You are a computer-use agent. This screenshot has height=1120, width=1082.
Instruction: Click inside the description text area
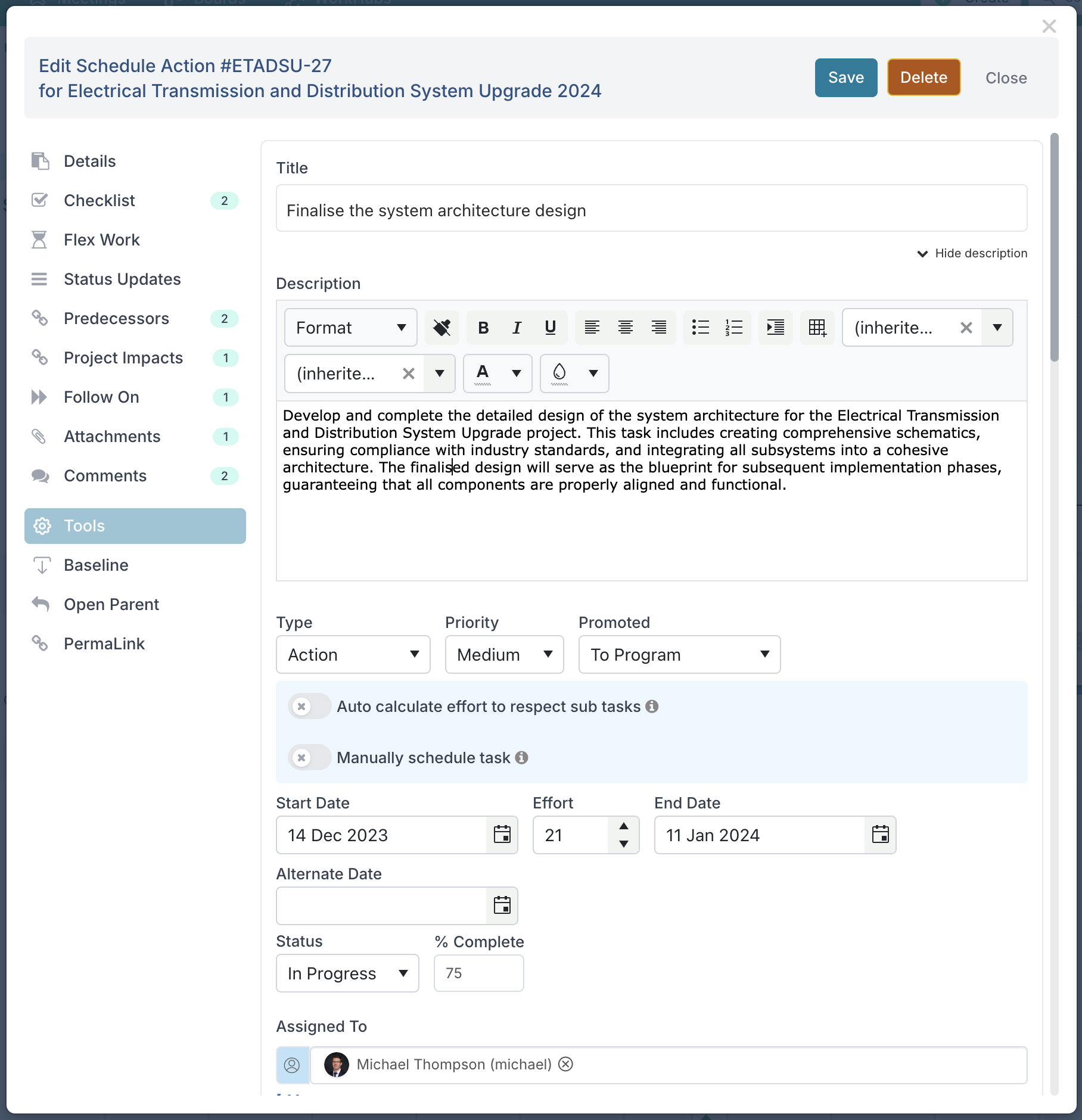pyautogui.click(x=651, y=491)
